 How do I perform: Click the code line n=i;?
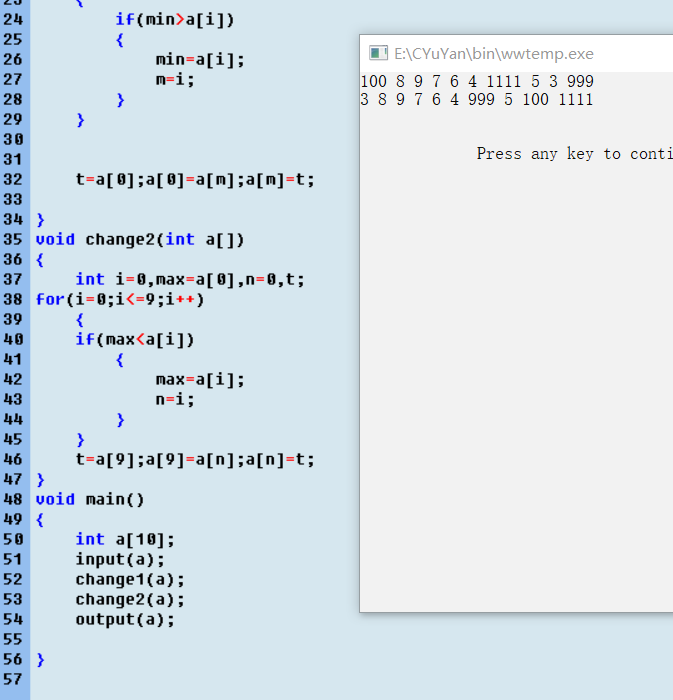[x=175, y=400]
